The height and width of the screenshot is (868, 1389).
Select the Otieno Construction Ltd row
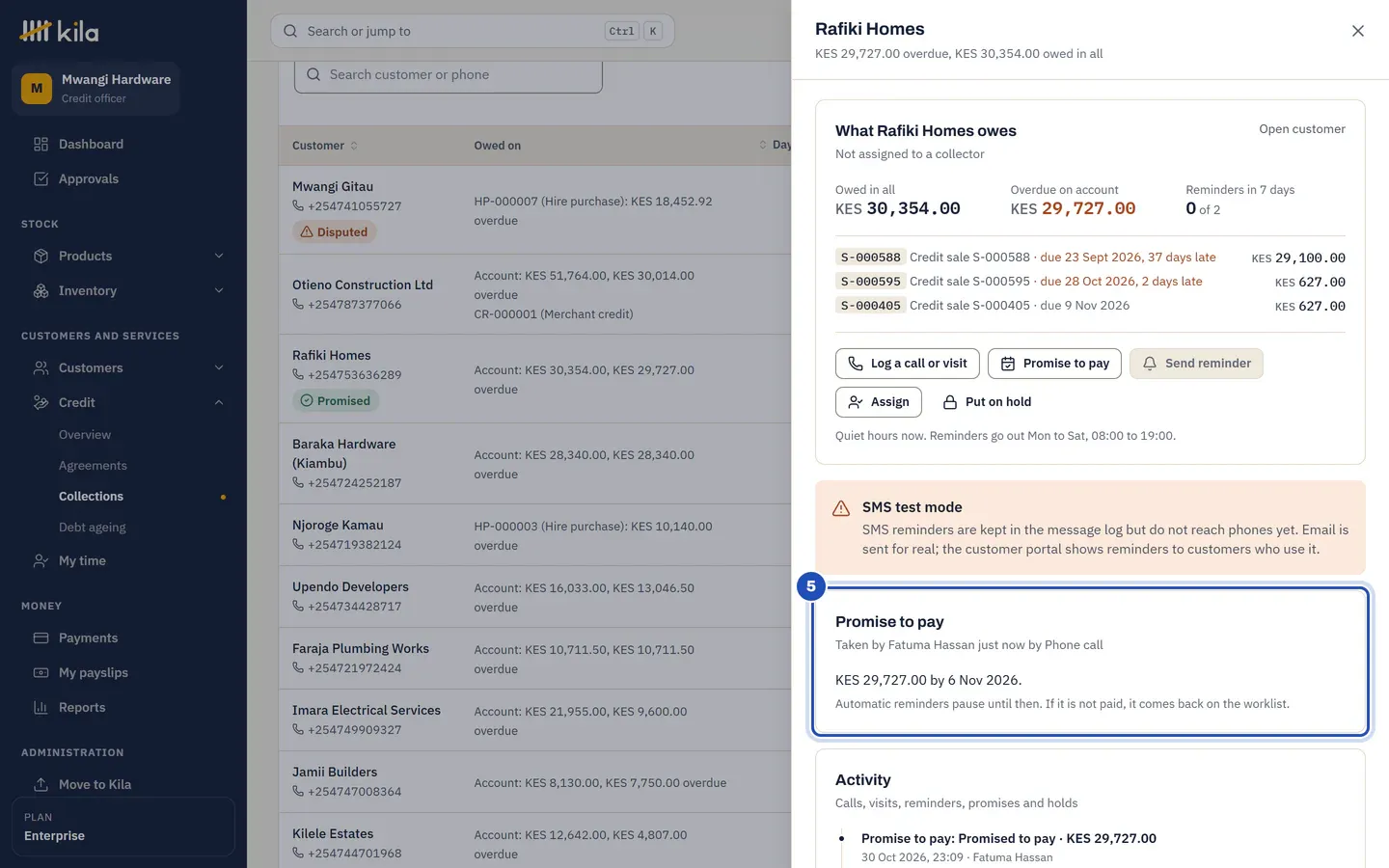pos(535,294)
